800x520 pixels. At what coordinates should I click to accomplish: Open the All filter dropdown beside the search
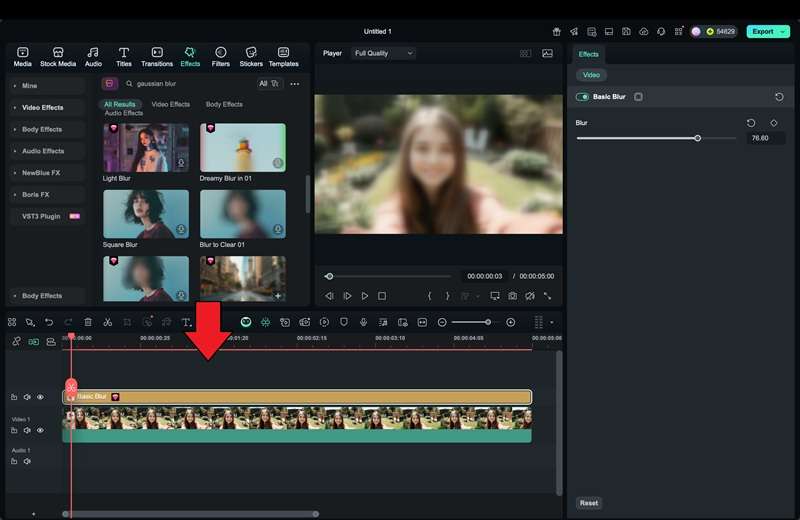pyautogui.click(x=269, y=84)
